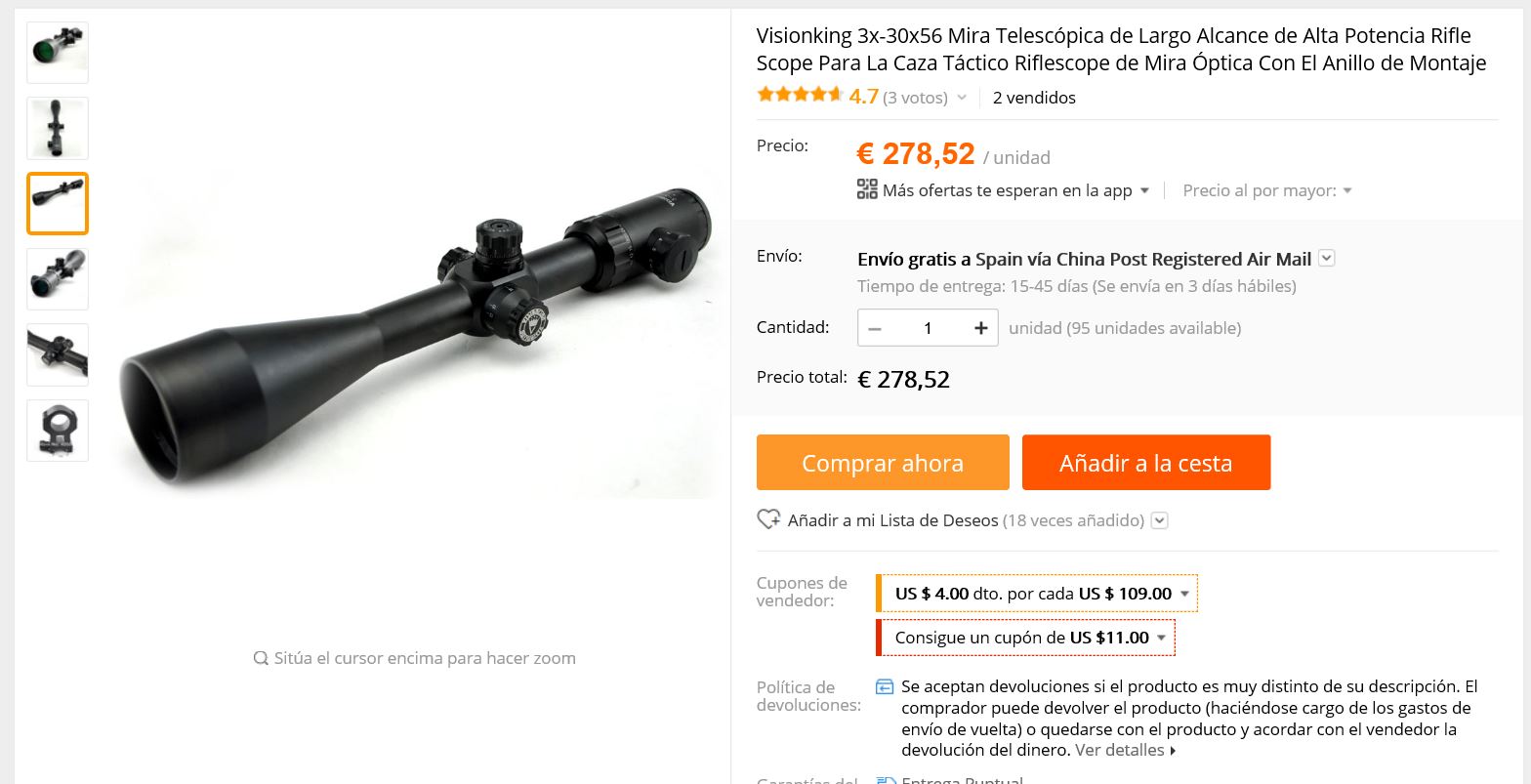Click the star rating display
The image size is (1531, 784).
pos(800,95)
